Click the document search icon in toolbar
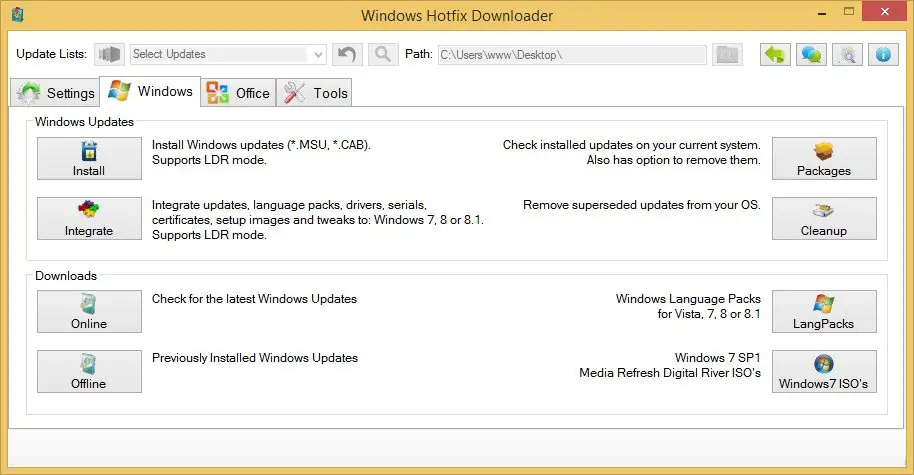The image size is (914, 475). pyautogui.click(x=848, y=55)
